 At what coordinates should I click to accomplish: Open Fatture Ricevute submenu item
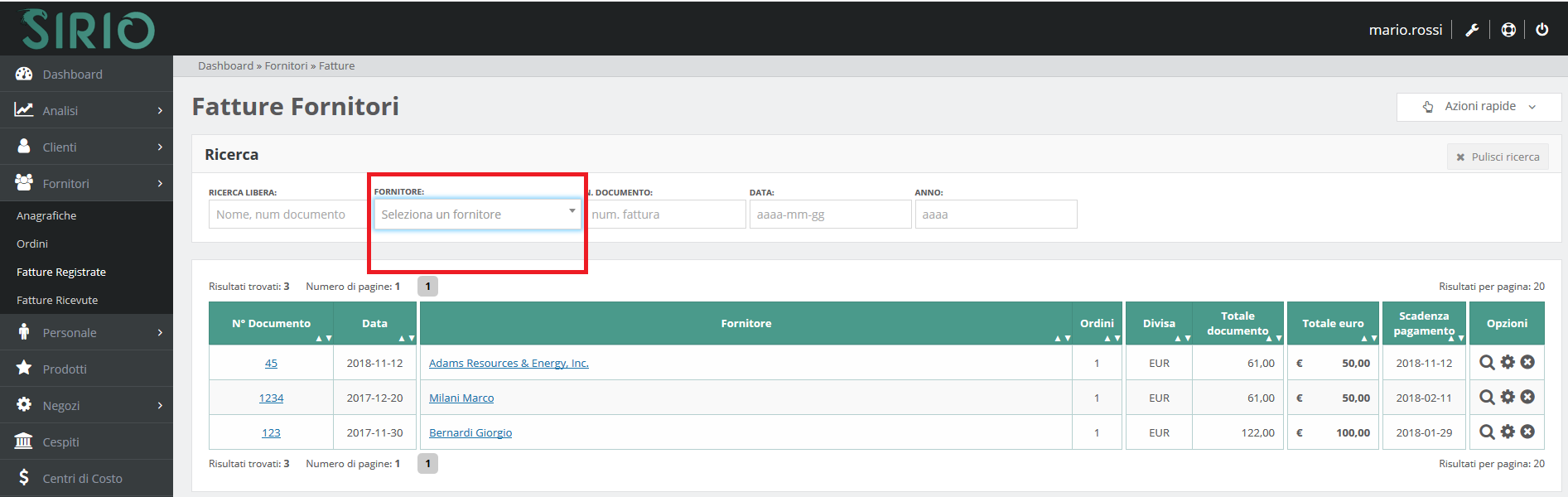click(x=57, y=300)
